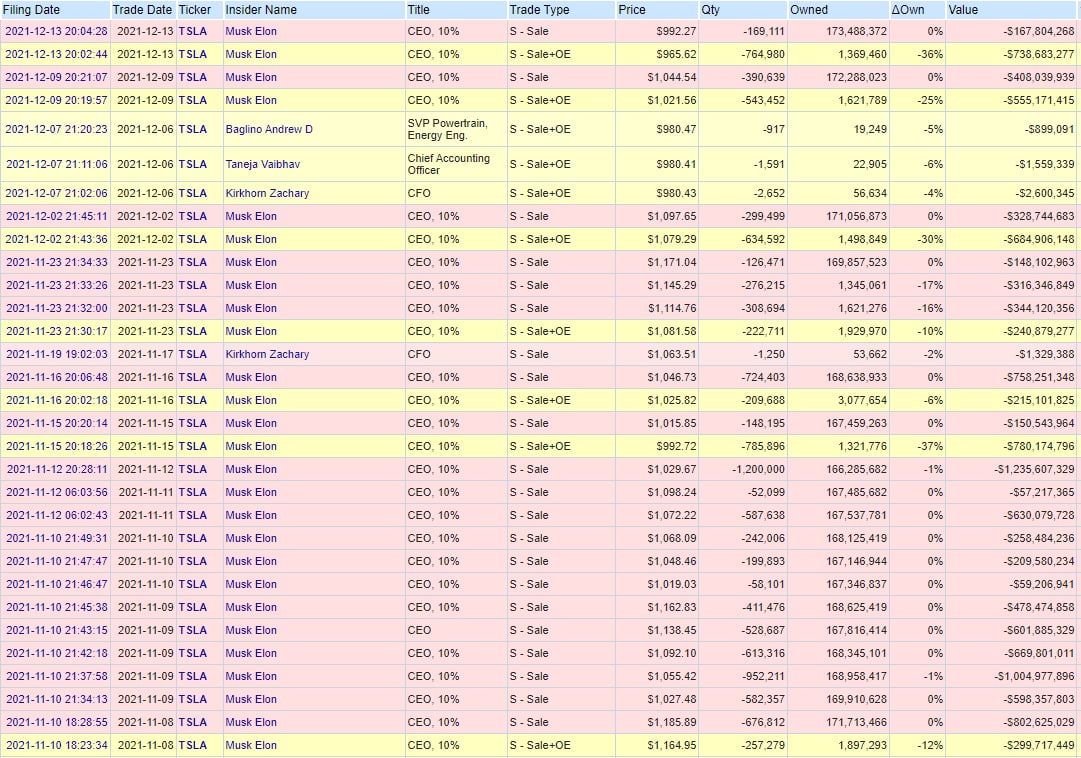
Task: Open filing dated 2021-12-07 21:02:06
Action: pyautogui.click(x=57, y=193)
